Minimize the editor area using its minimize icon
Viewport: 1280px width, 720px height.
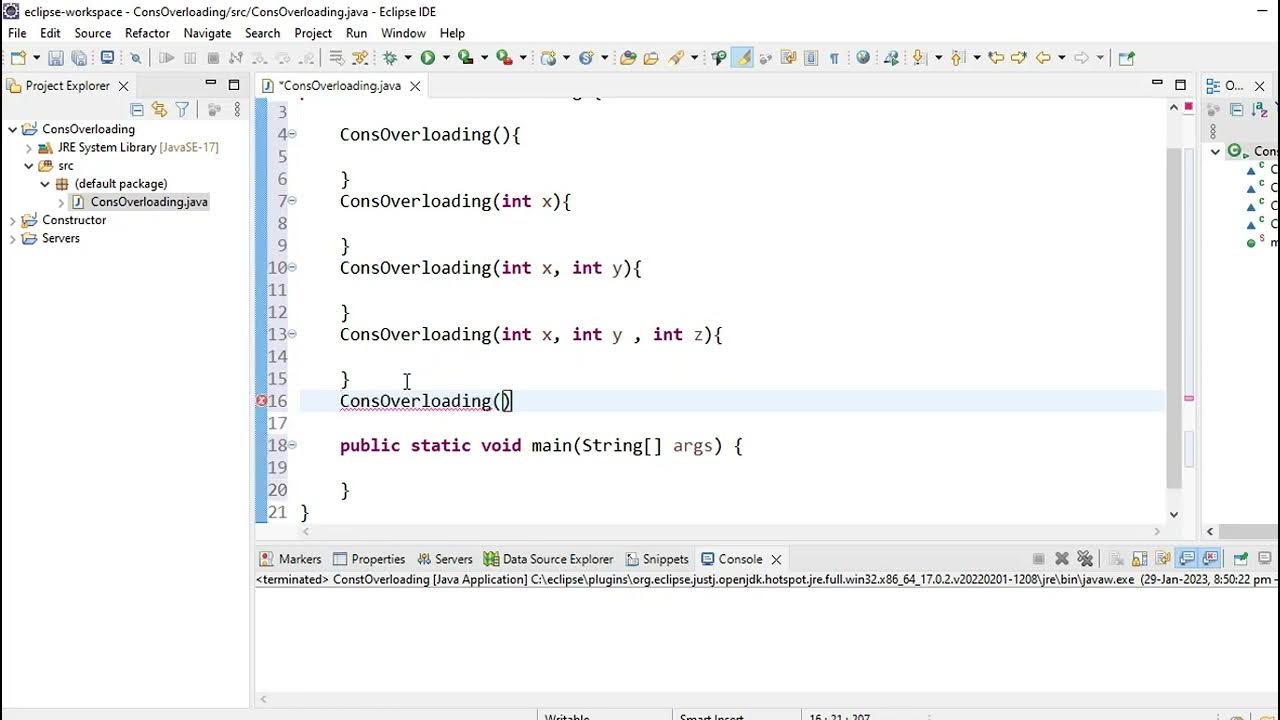[1157, 83]
